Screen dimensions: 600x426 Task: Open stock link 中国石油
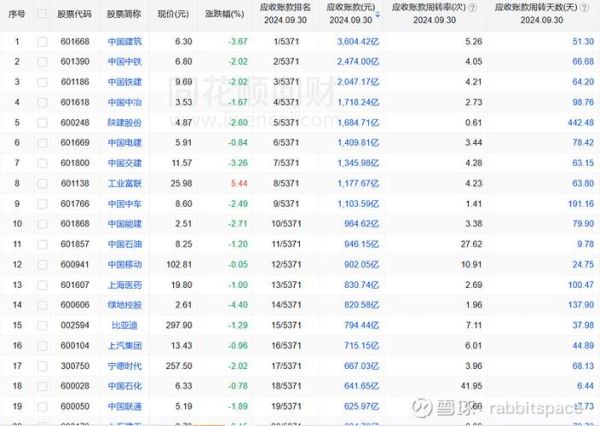click(125, 244)
